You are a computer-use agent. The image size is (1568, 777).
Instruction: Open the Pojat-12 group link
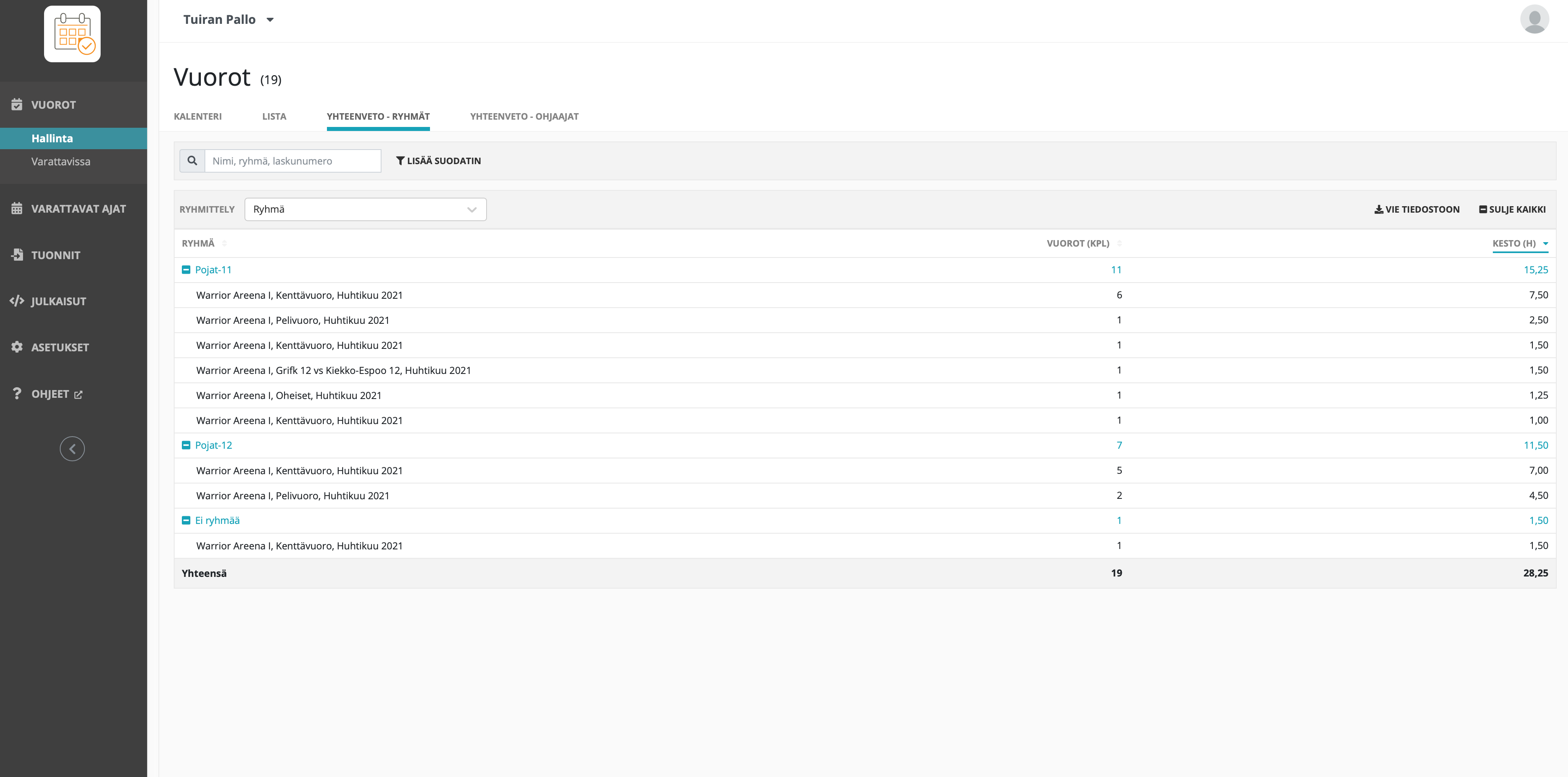[213, 445]
